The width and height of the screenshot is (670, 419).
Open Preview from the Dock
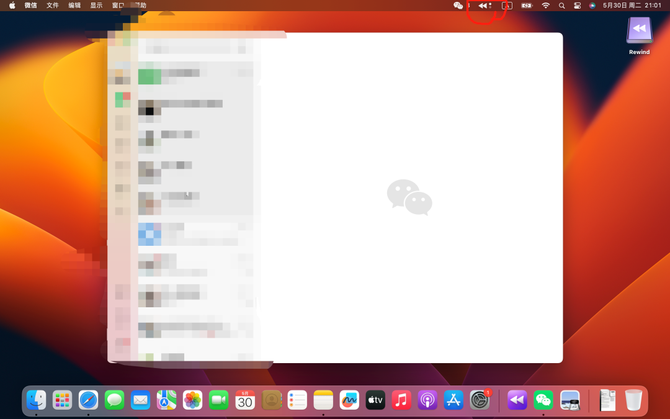click(570, 400)
